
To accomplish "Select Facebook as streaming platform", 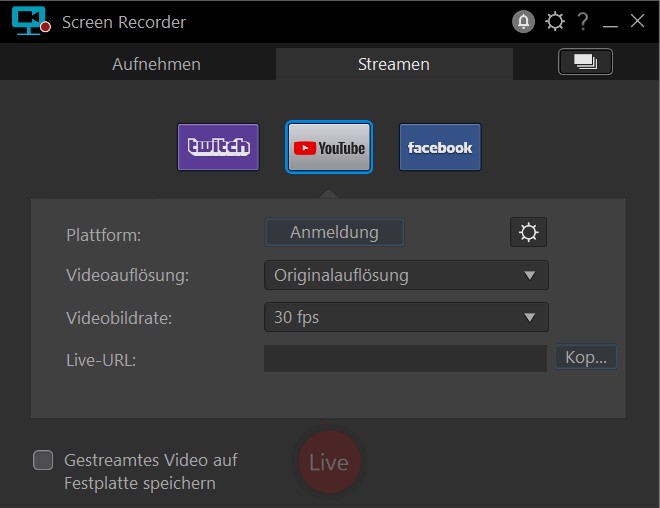I will pyautogui.click(x=440, y=147).
